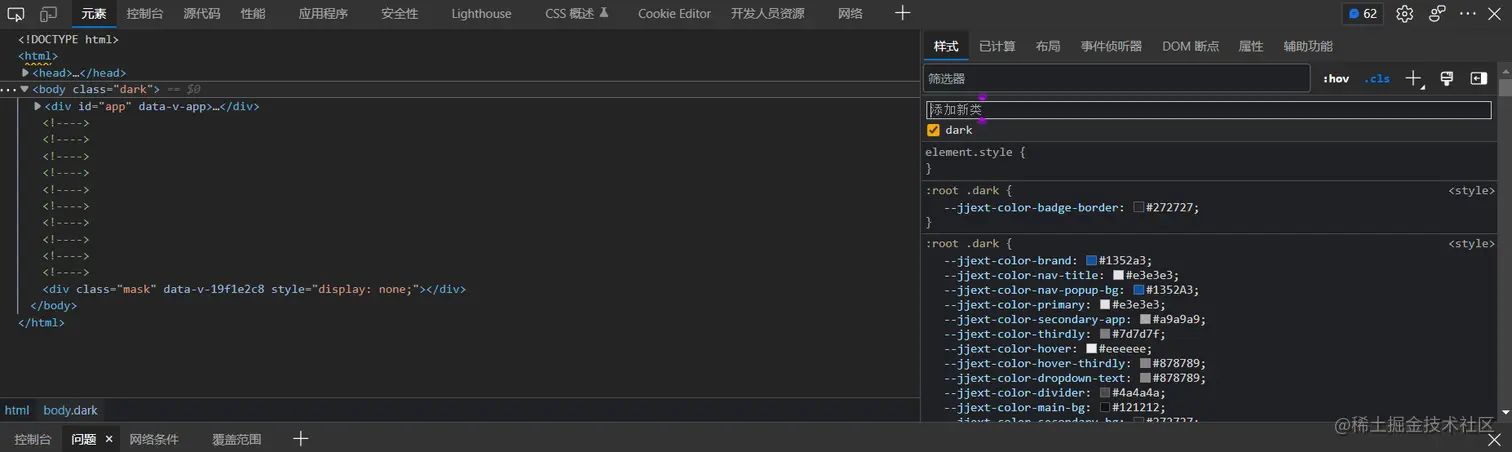
Task: Open the Cookie Editor tab
Action: 674,14
